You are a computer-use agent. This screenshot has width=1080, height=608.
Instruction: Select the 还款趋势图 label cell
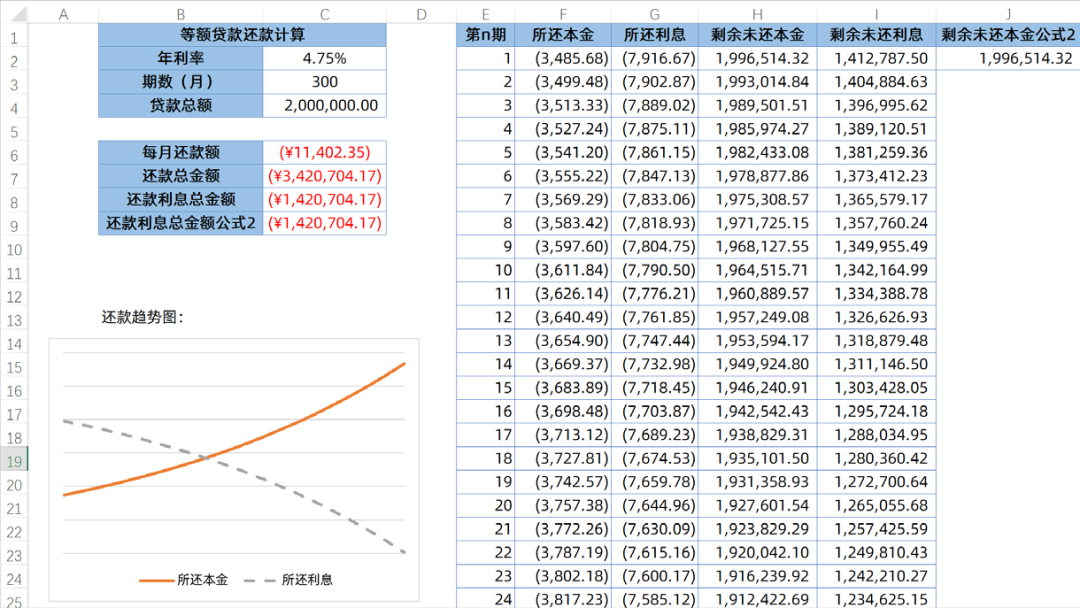pos(143,317)
